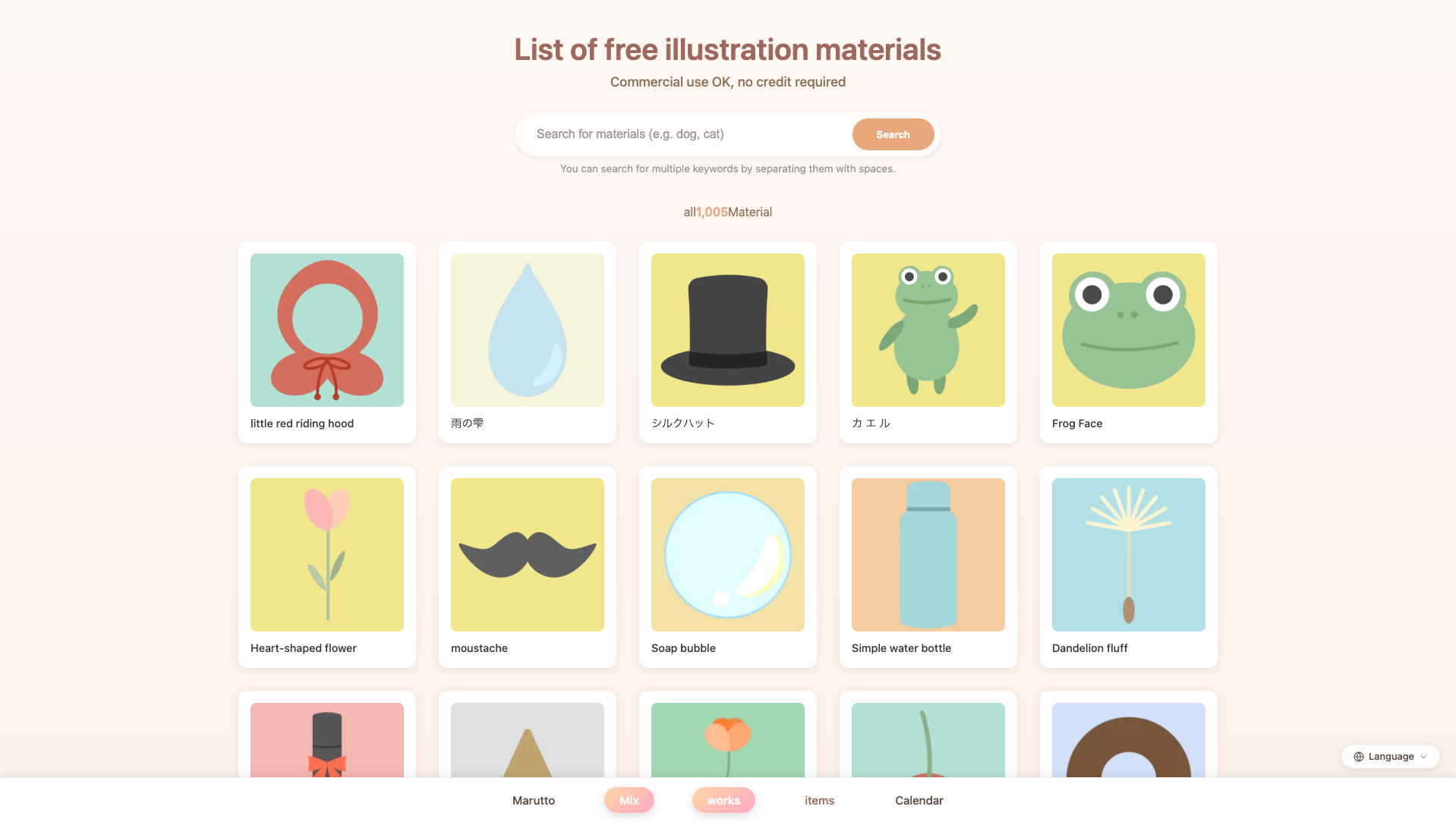This screenshot has width=1456, height=822.
Task: Switch to the Mix tab
Action: click(x=629, y=801)
